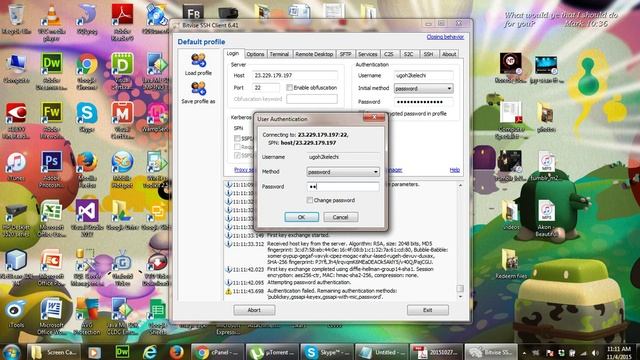The image size is (640, 360).
Task: Open the iTools desktop shortcut
Action: [16, 313]
